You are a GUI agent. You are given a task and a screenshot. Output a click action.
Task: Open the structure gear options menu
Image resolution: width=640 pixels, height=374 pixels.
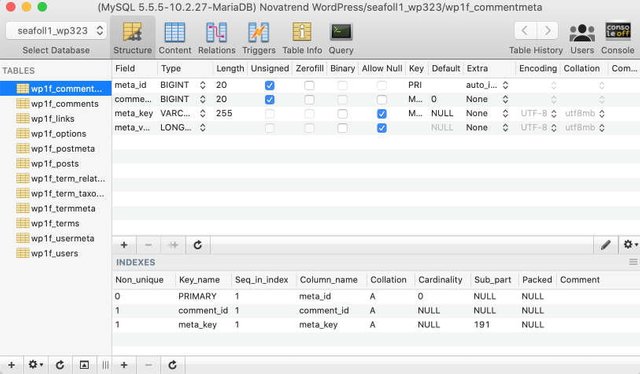pyautogui.click(x=630, y=245)
